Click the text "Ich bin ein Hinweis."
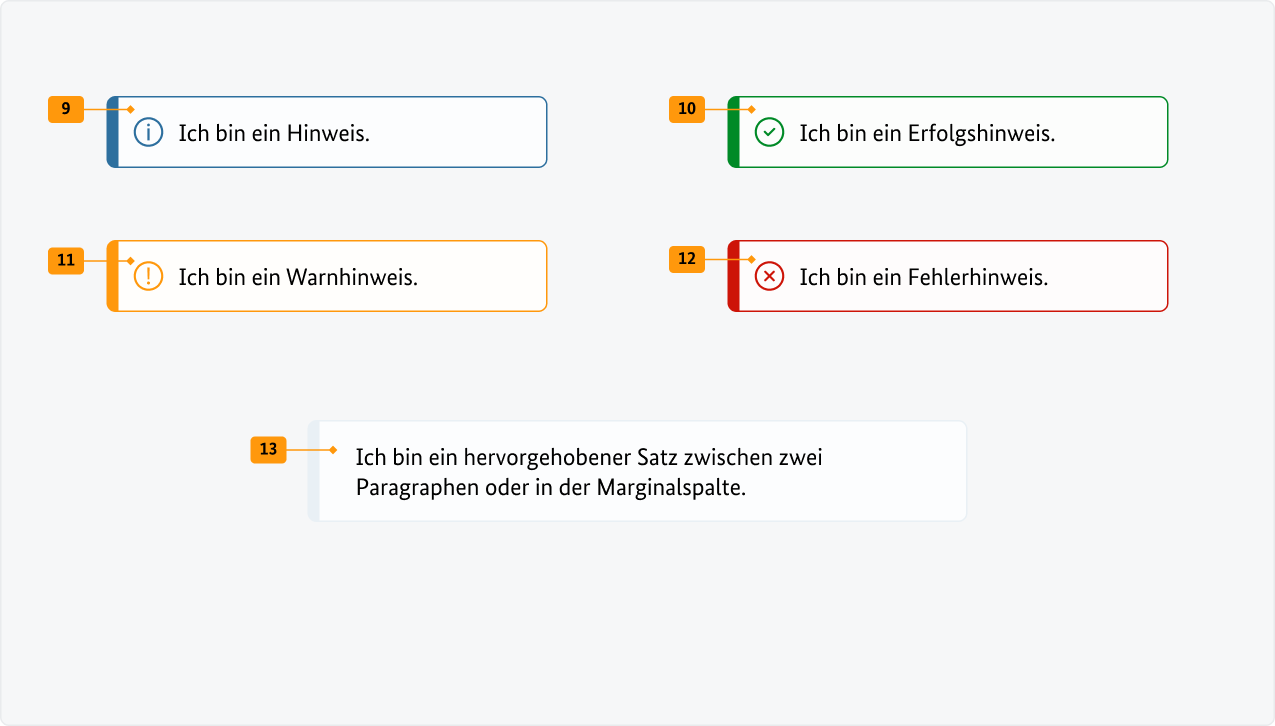The width and height of the screenshot is (1275, 726). pyautogui.click(x=274, y=133)
